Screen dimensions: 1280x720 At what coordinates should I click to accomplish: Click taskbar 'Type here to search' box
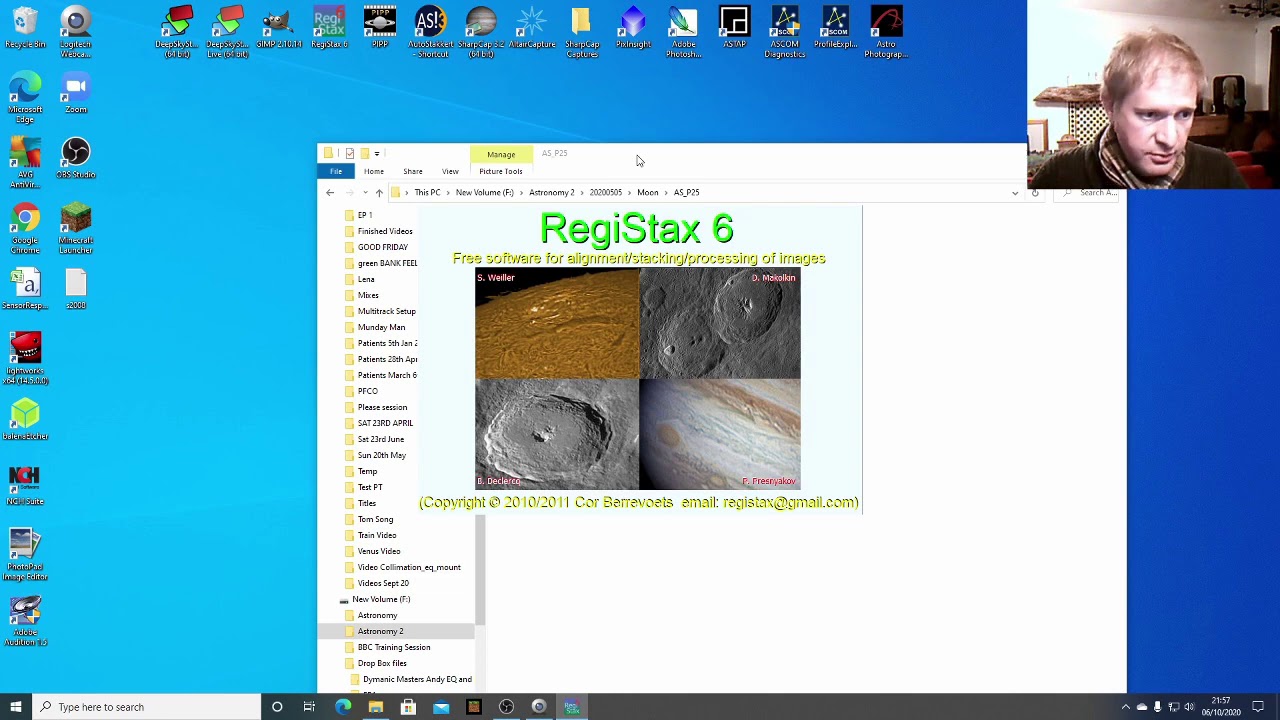146,707
